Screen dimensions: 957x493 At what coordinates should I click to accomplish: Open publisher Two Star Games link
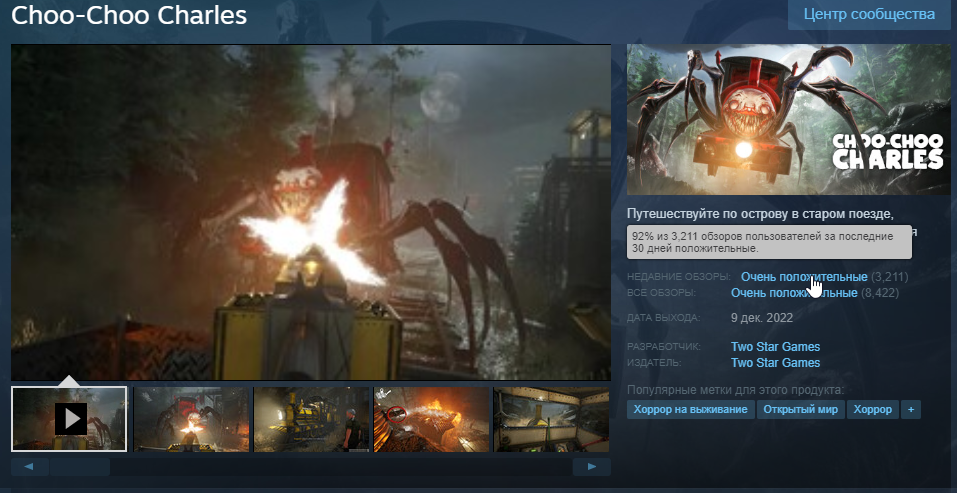[775, 363]
